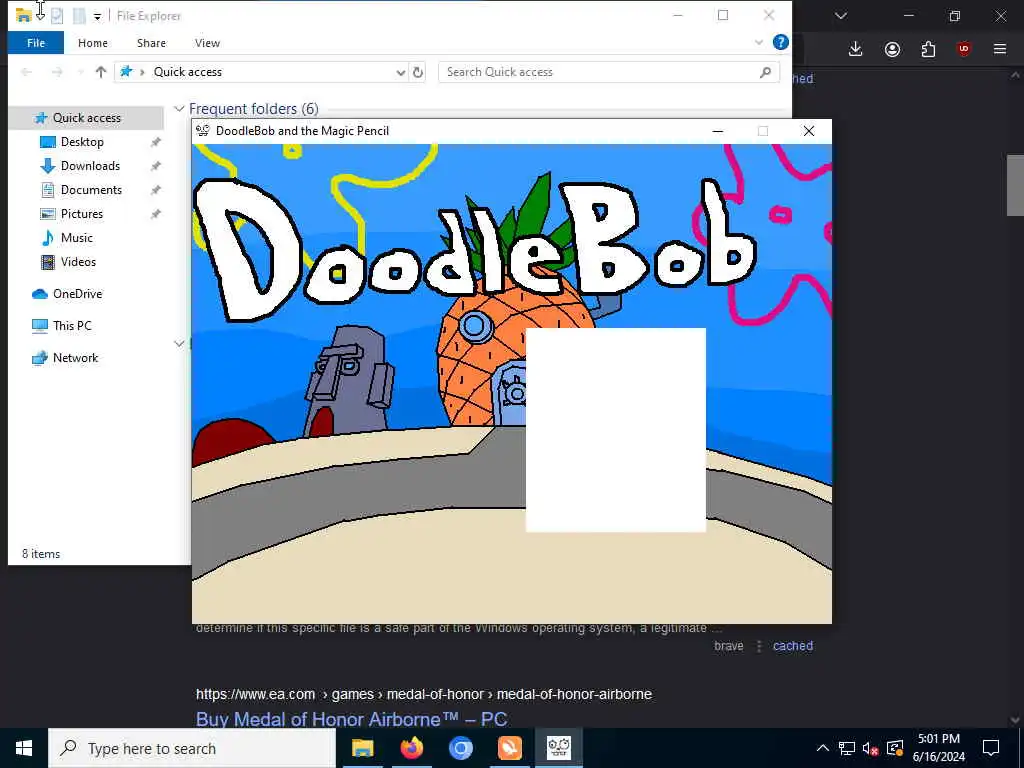Open Videos in the navigation pane
The width and height of the screenshot is (1024, 768).
pyautogui.click(x=78, y=262)
